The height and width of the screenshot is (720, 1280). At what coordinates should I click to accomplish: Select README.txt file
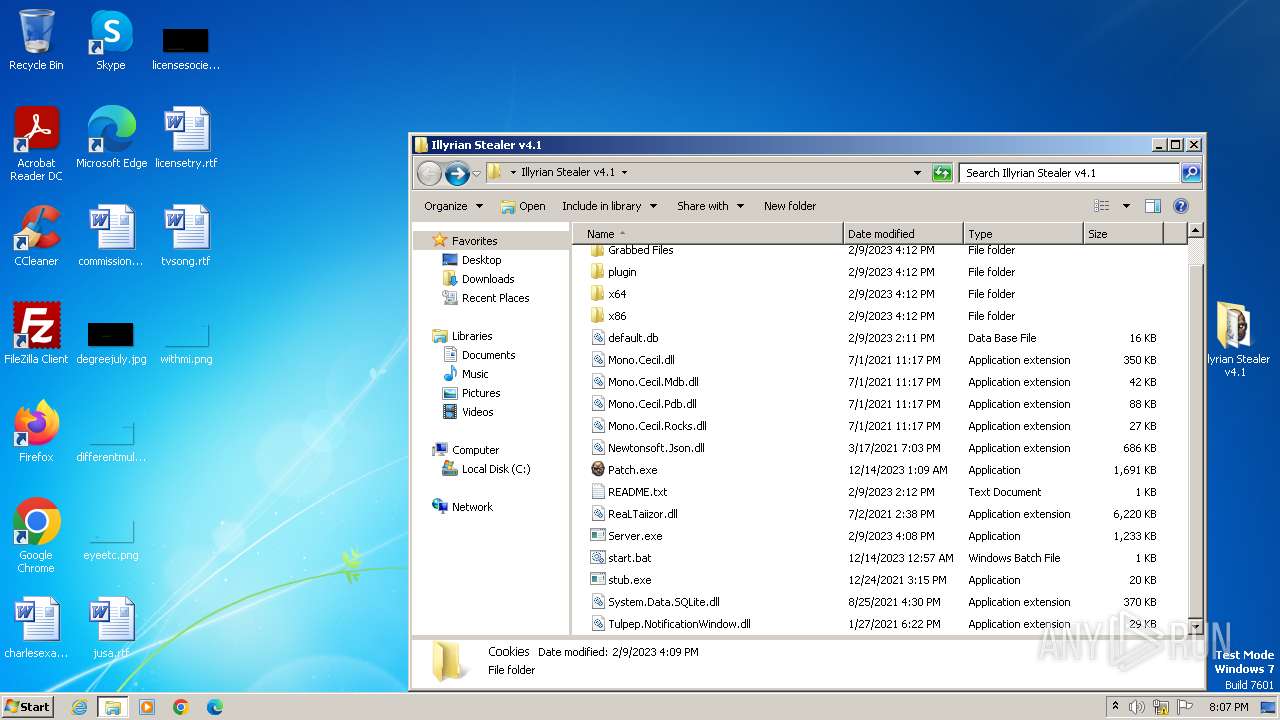pos(637,492)
